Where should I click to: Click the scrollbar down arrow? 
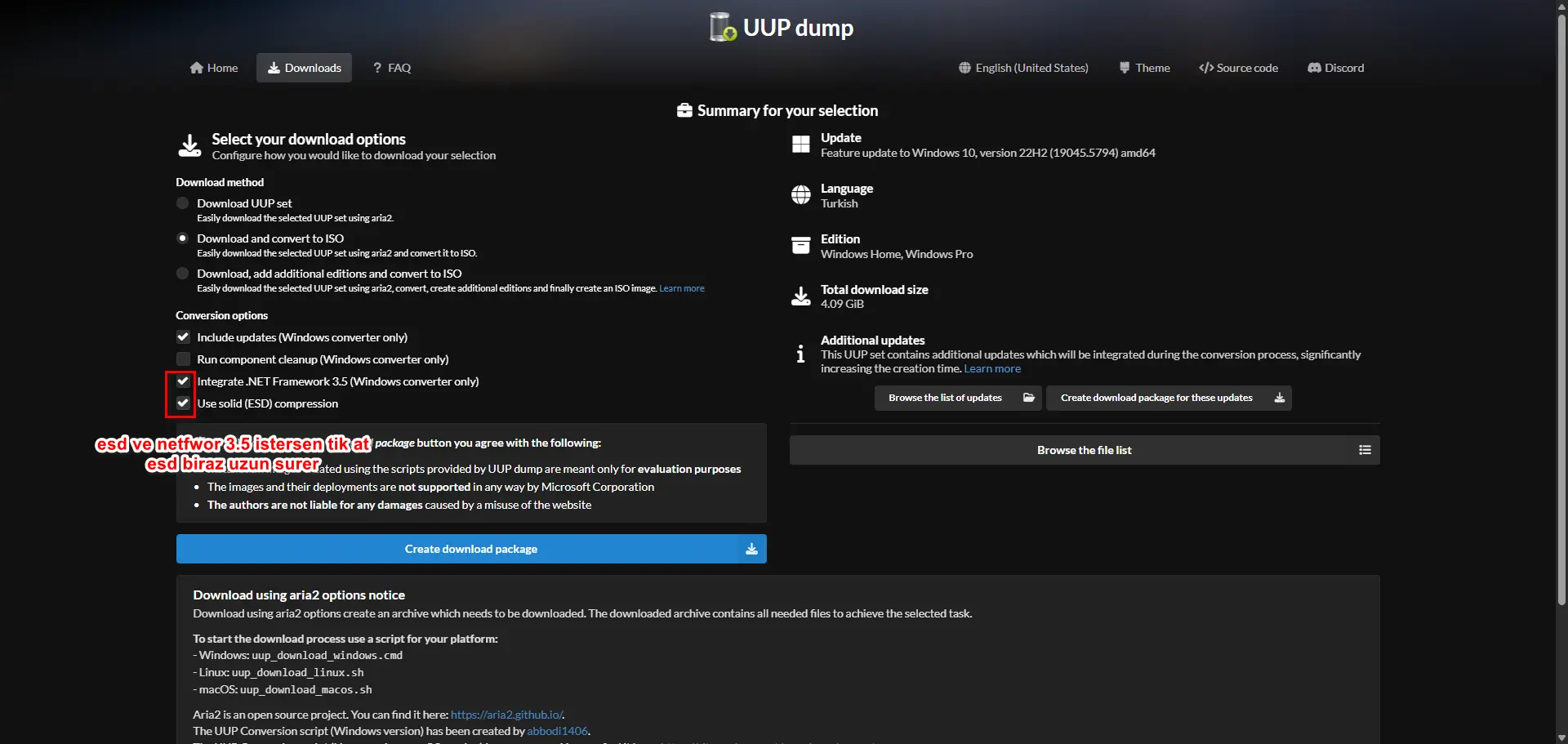click(1561, 737)
